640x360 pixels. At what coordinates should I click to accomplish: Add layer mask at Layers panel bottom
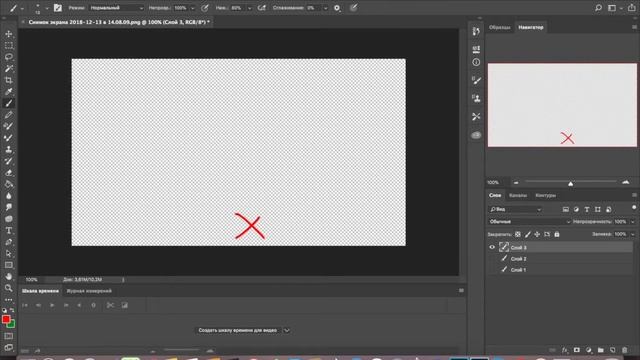pyautogui.click(x=576, y=350)
